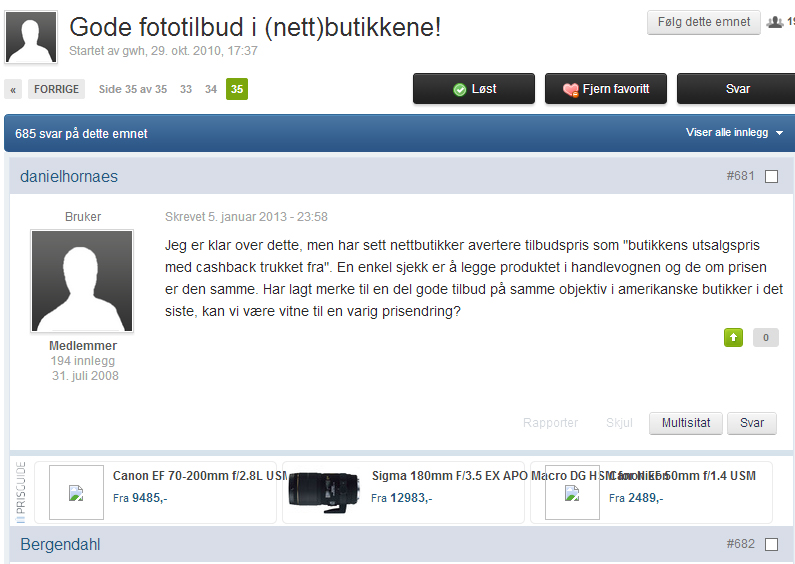795x564 pixels.
Task: Open Sigma 180mm lens product image
Action: pyautogui.click(x=324, y=492)
